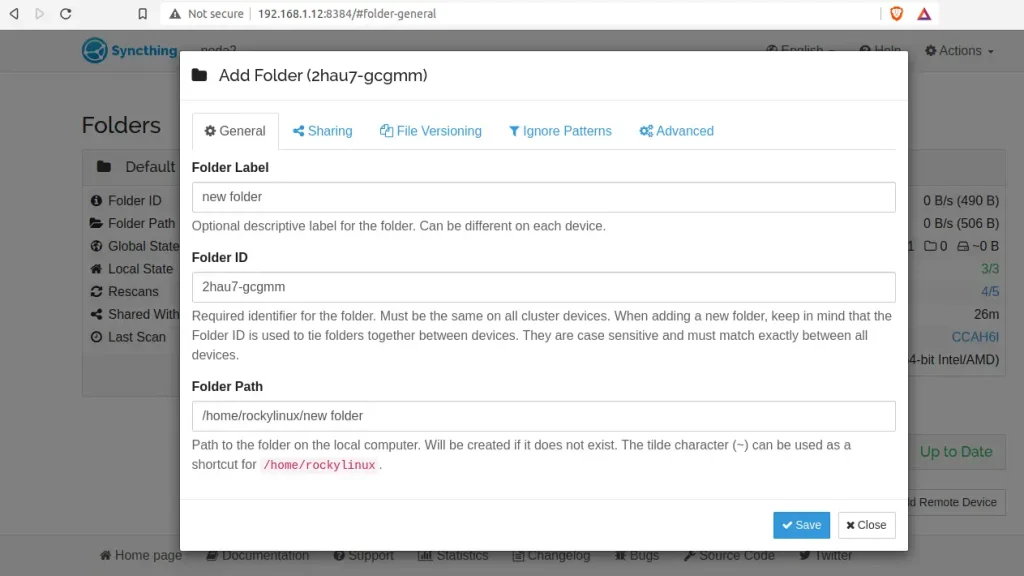The height and width of the screenshot is (576, 1024).
Task: Go to the Advanced tab
Action: coord(676,131)
